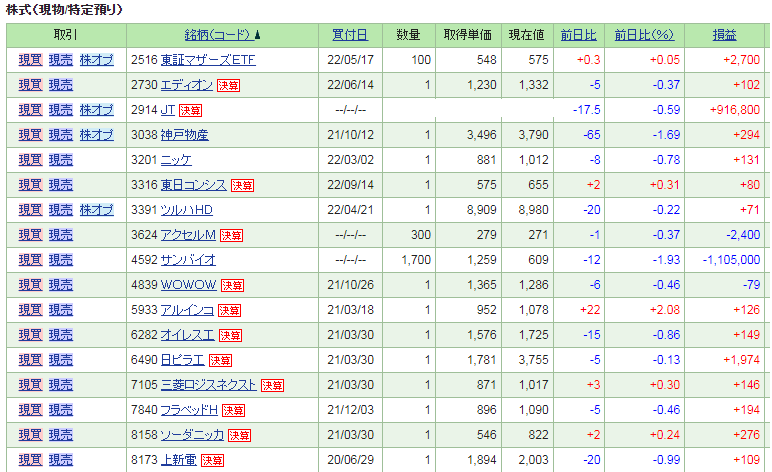Click the 決算 badge next to アクセルM

pos(231,236)
